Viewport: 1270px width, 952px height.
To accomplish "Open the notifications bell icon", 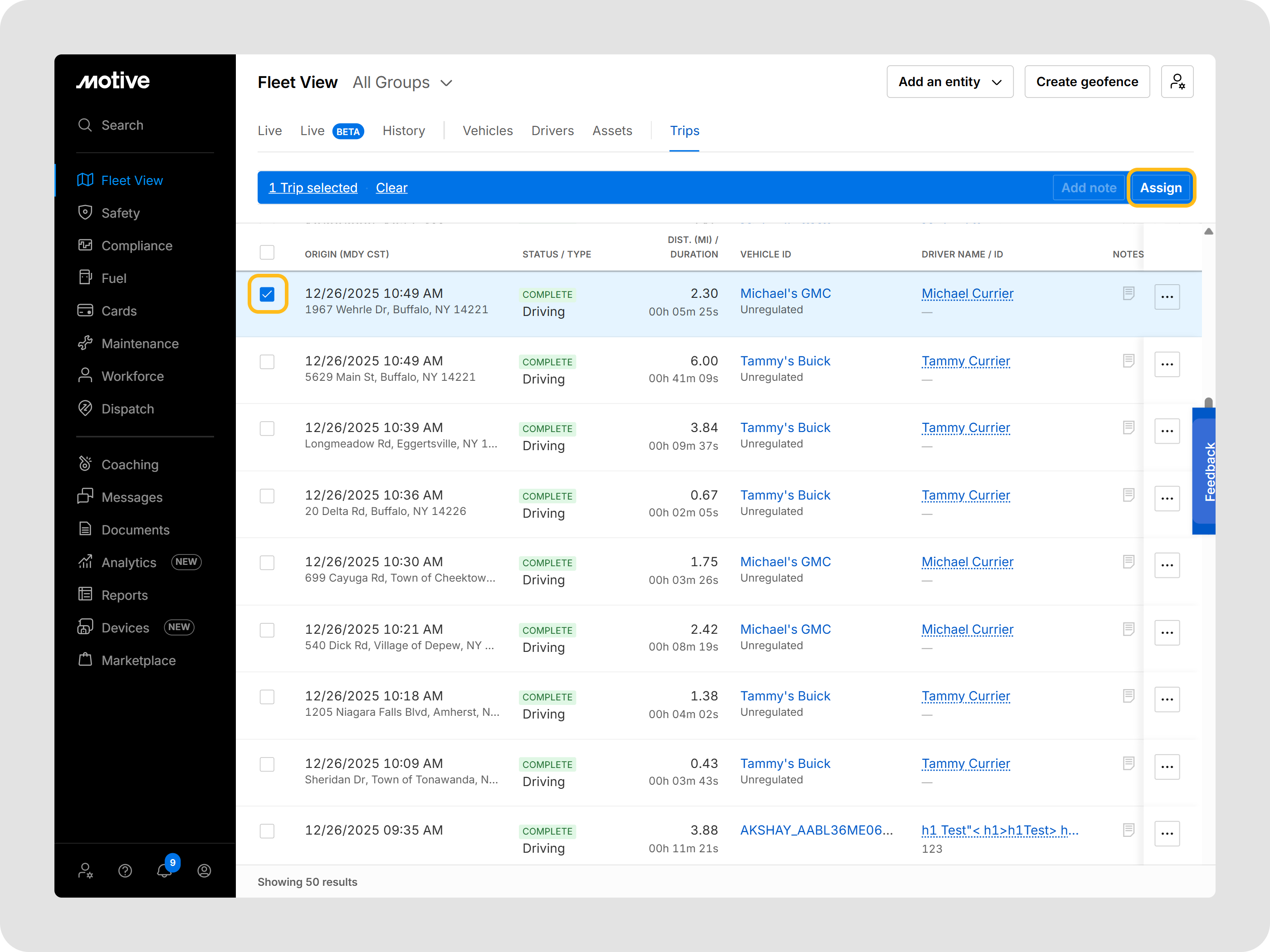I will [x=164, y=870].
